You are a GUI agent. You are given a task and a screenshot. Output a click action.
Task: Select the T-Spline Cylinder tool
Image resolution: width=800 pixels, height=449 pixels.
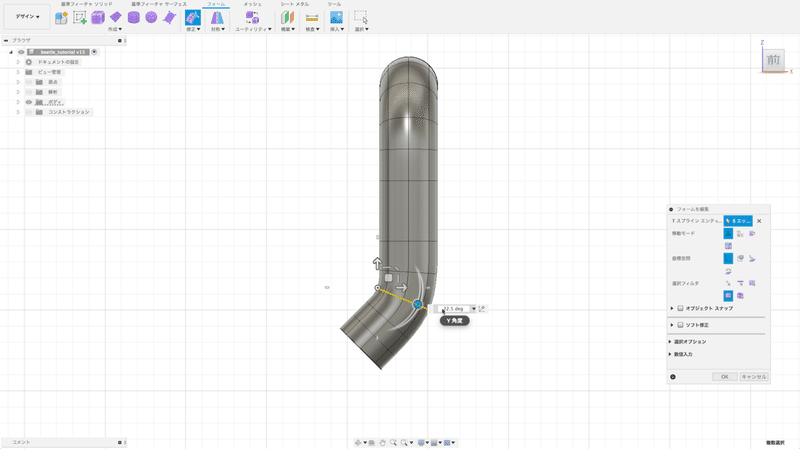pyautogui.click(x=134, y=18)
